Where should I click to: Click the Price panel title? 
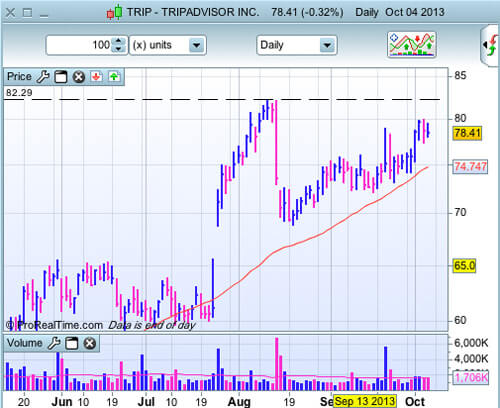pos(19,77)
